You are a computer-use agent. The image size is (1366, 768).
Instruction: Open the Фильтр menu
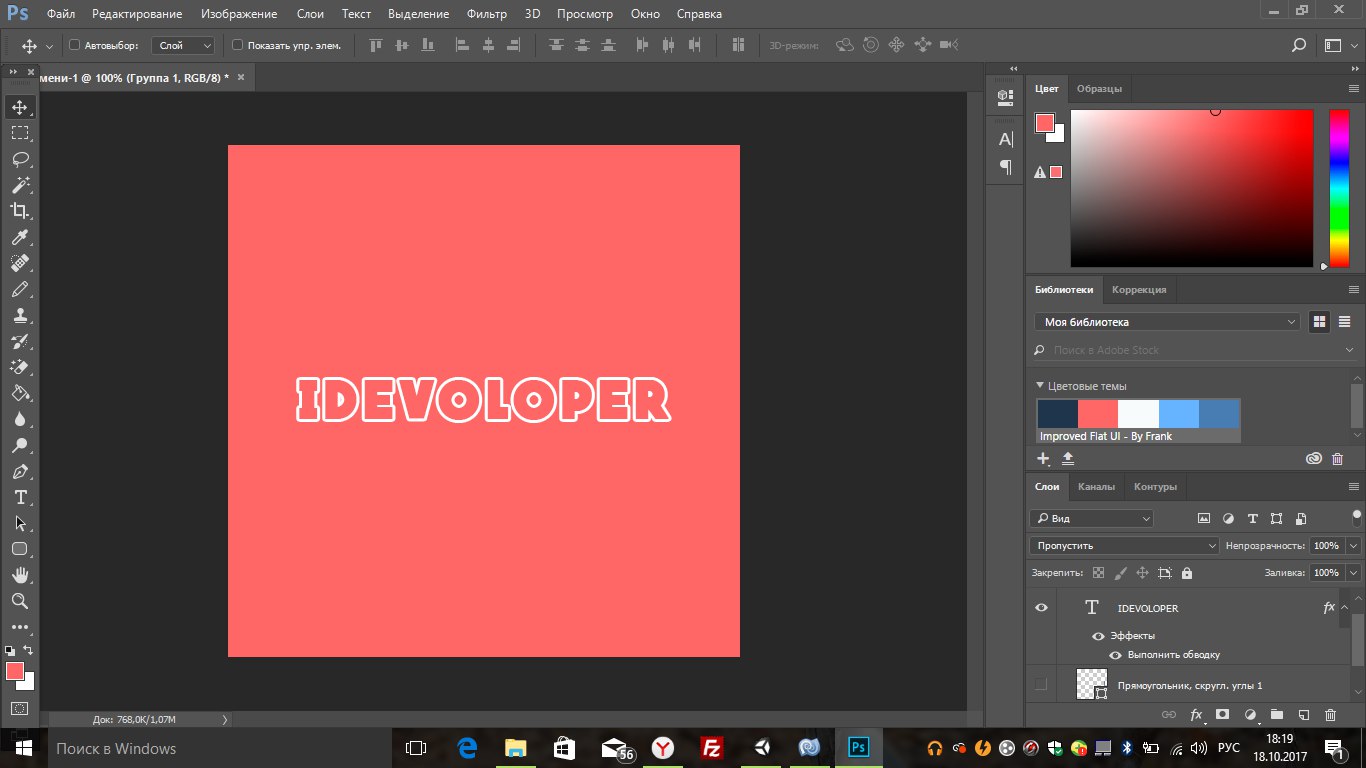pyautogui.click(x=487, y=14)
